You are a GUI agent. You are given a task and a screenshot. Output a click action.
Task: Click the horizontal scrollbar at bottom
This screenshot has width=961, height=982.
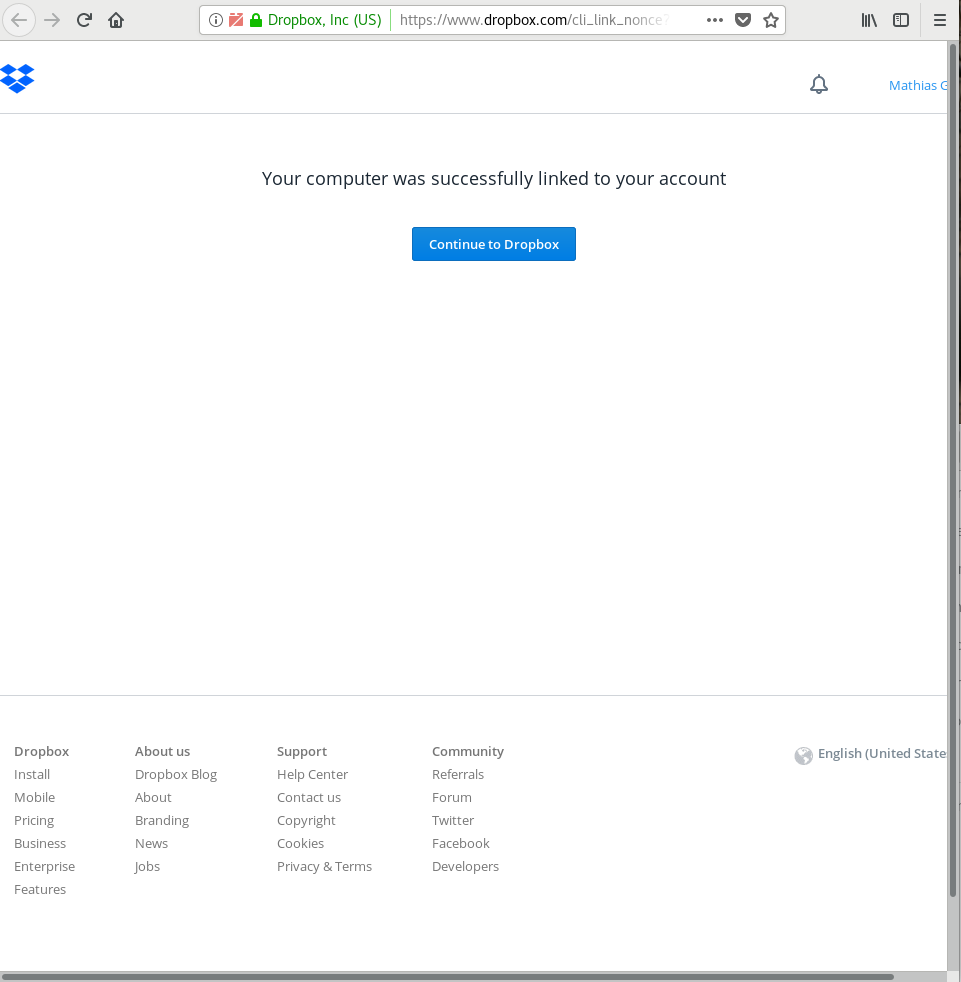450,976
